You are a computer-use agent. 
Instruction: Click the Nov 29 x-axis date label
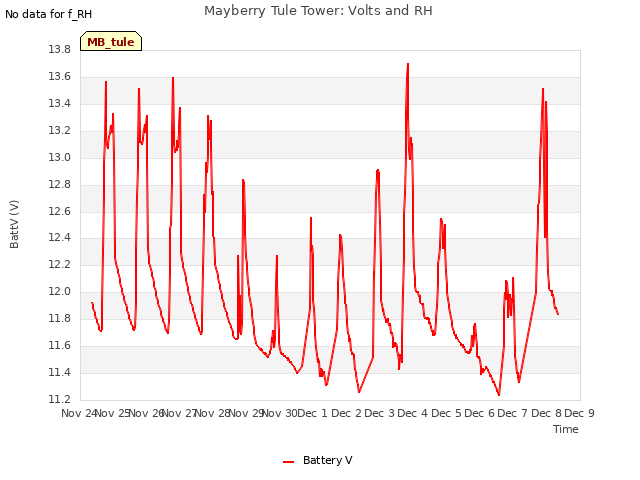(247, 413)
